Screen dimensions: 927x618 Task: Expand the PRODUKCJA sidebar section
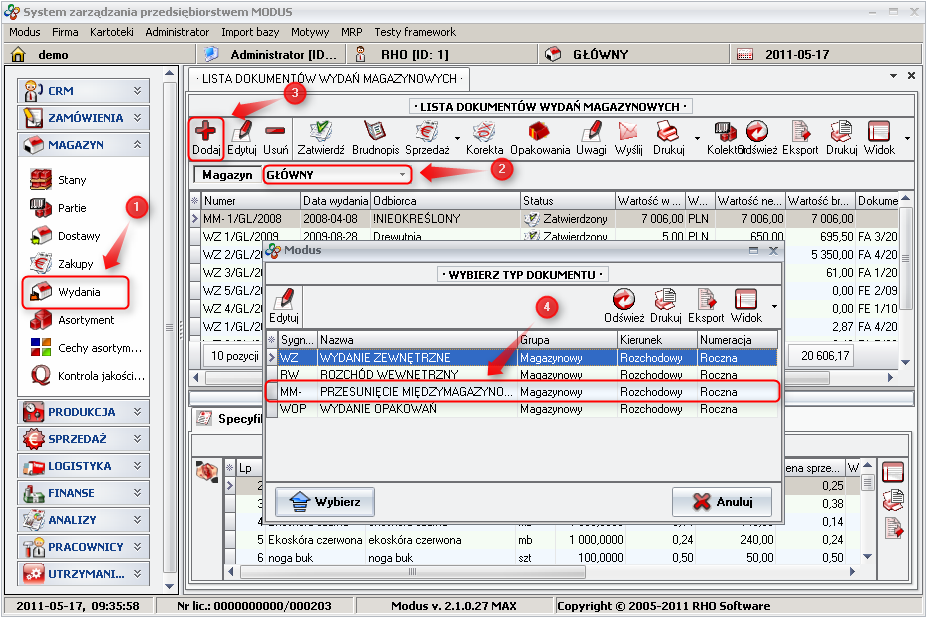[x=83, y=412]
